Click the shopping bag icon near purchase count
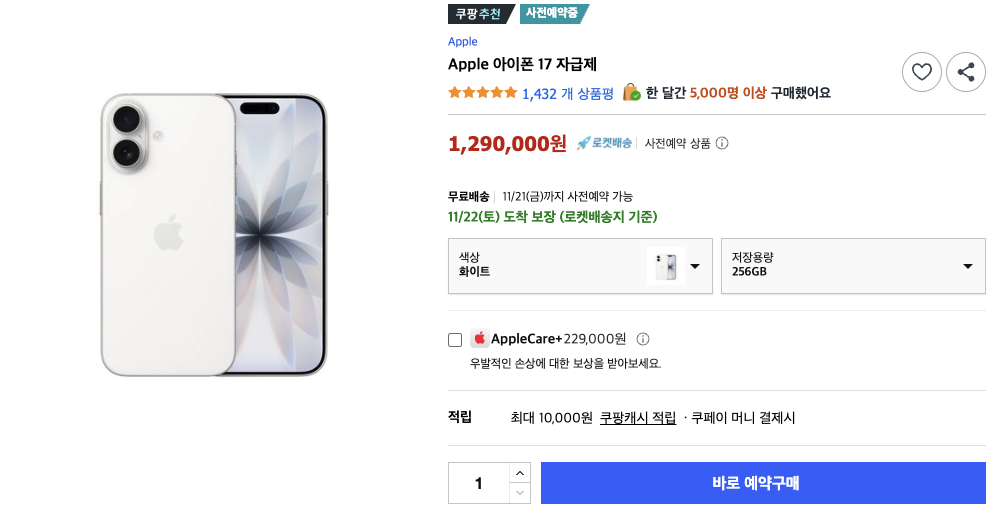Image resolution: width=1000 pixels, height=514 pixels. click(631, 93)
